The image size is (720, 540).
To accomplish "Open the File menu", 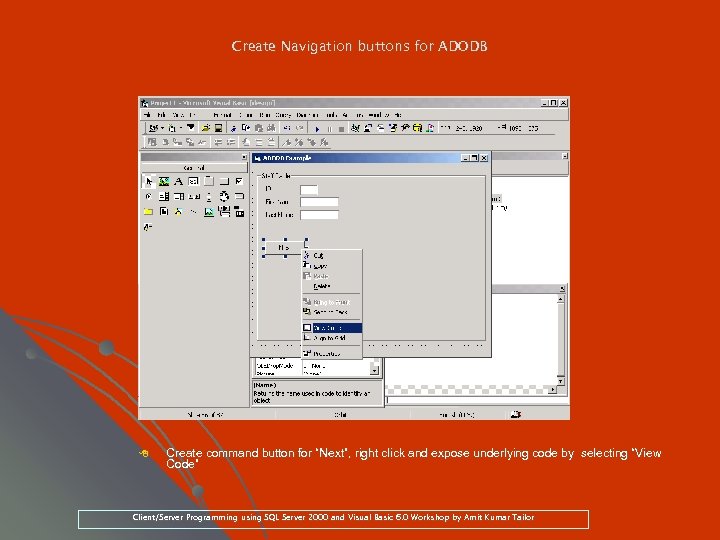I will [147, 115].
